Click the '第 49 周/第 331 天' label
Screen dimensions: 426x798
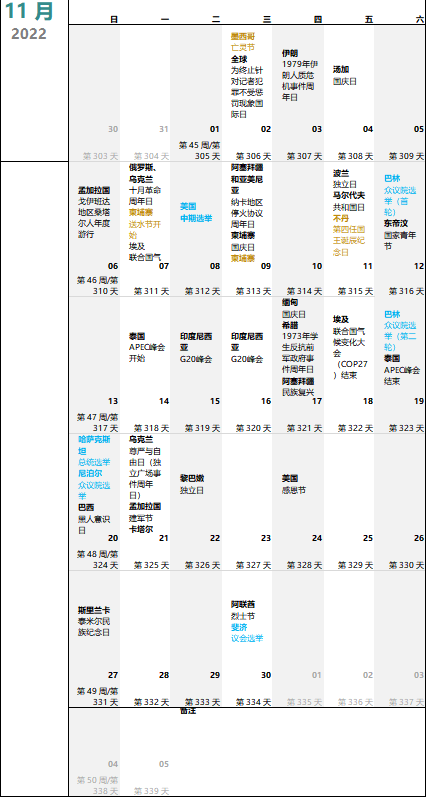[98, 696]
